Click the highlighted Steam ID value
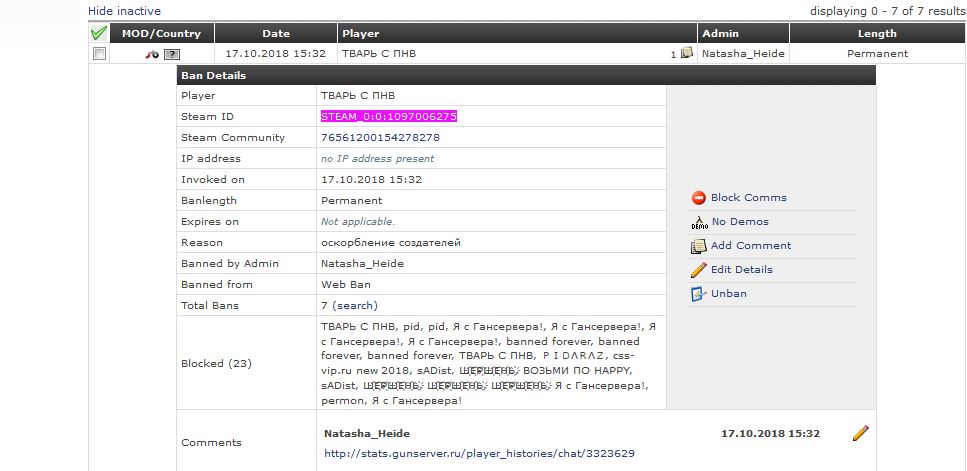The image size is (967, 471). point(388,117)
